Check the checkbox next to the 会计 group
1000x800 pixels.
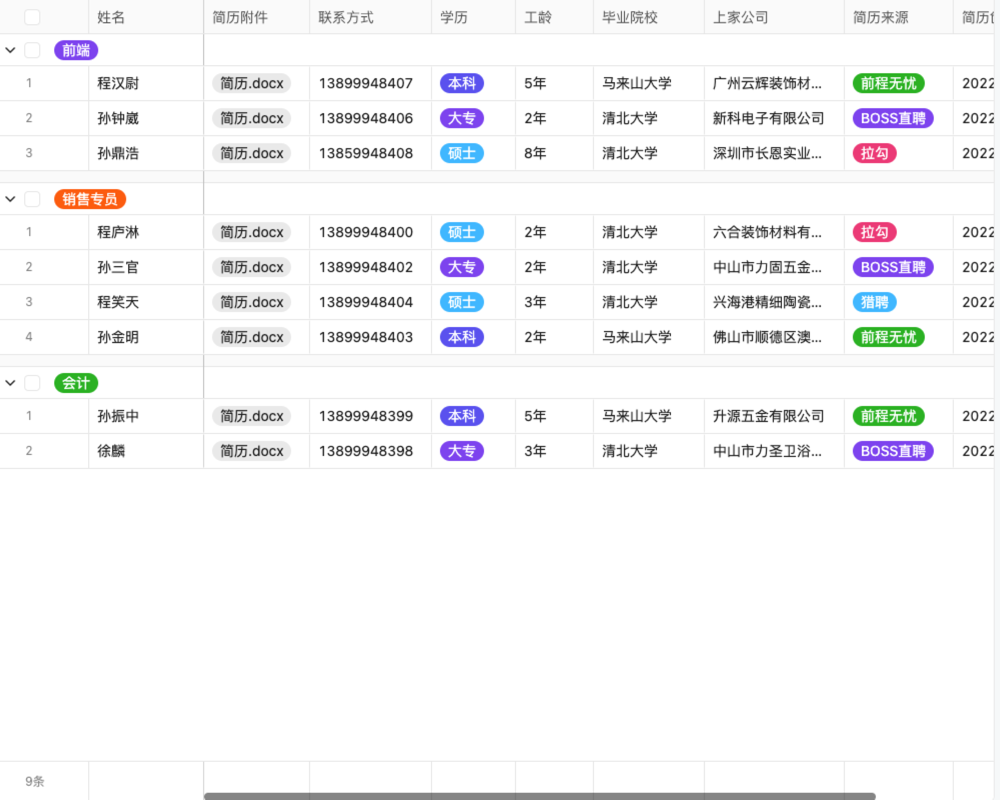(33, 382)
